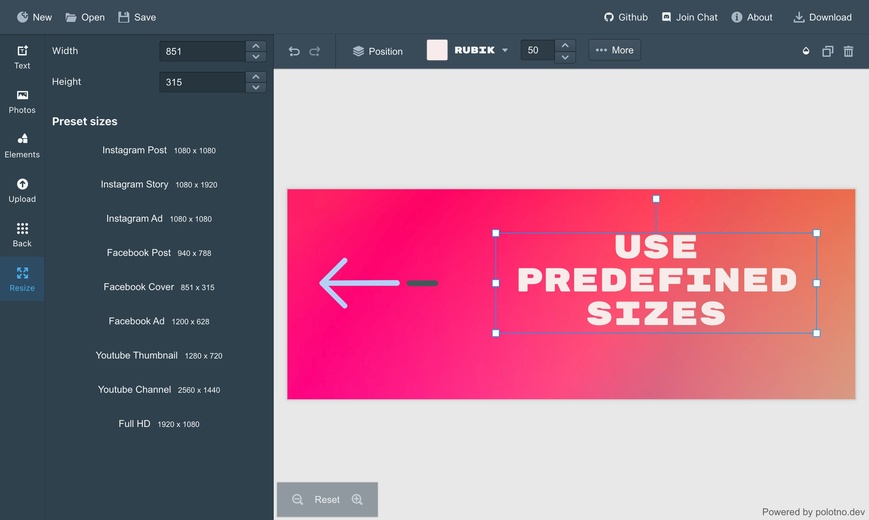
Task: Open the Text panel
Action: [x=22, y=57]
